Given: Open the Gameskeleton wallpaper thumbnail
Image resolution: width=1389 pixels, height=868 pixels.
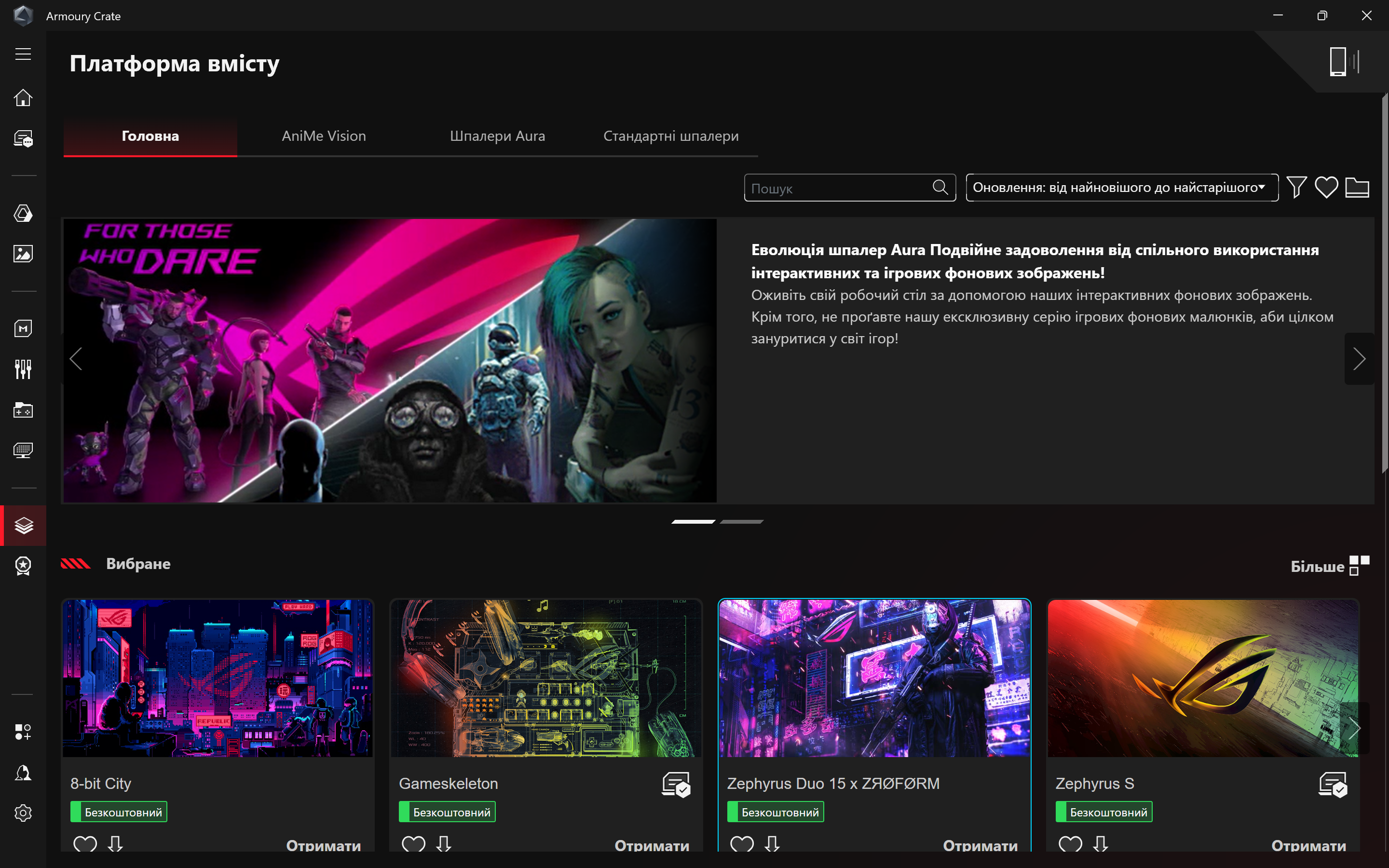Looking at the screenshot, I should tap(546, 678).
